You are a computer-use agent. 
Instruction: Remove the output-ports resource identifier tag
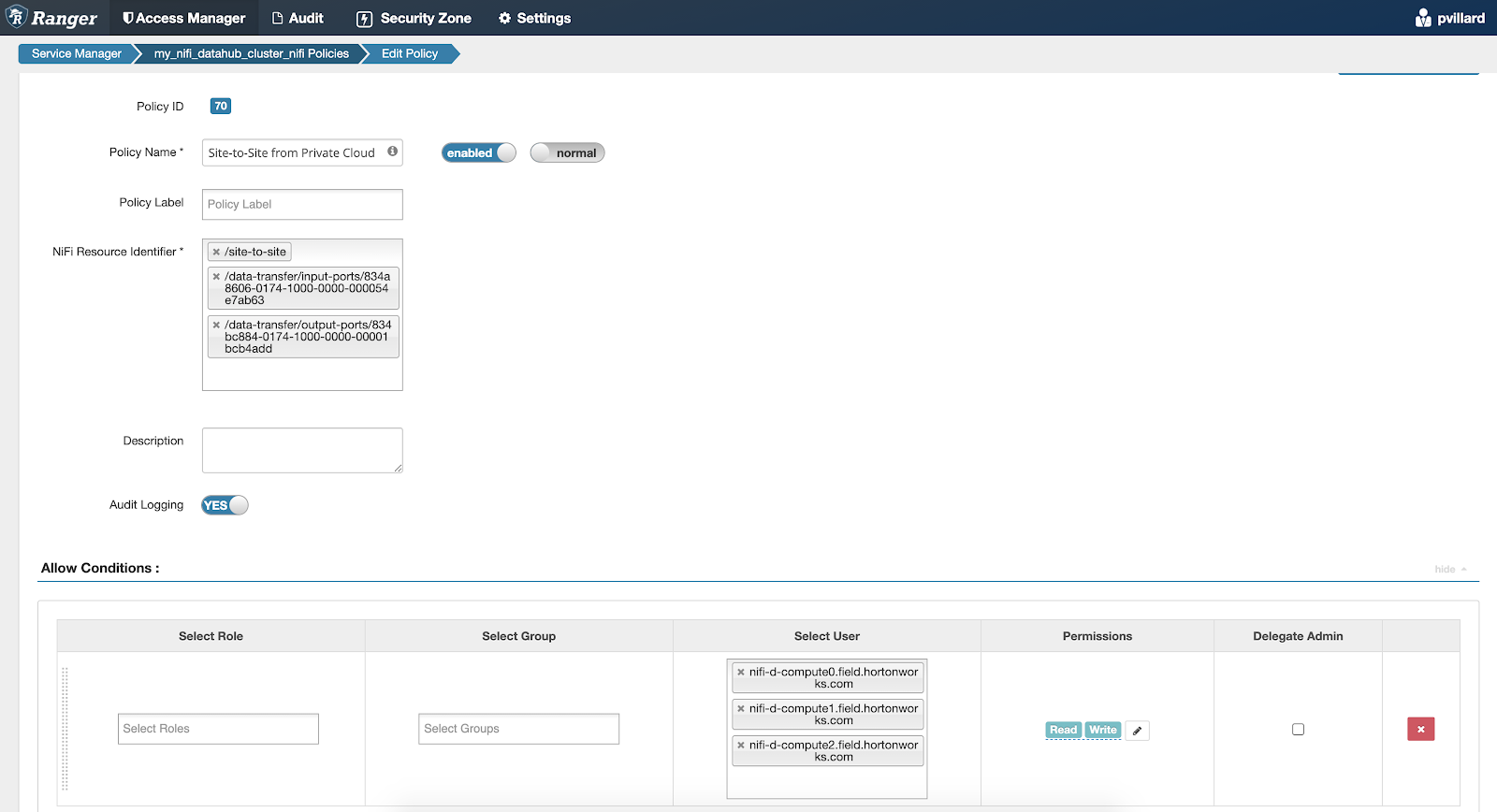(216, 326)
